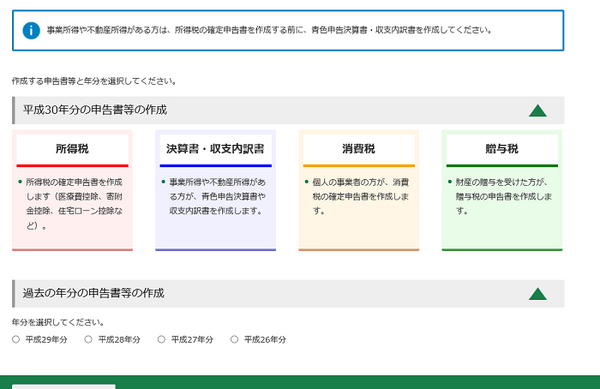This screenshot has width=600, height=389.
Task: Select the 平成26年分 radio button
Action: pyautogui.click(x=234, y=339)
